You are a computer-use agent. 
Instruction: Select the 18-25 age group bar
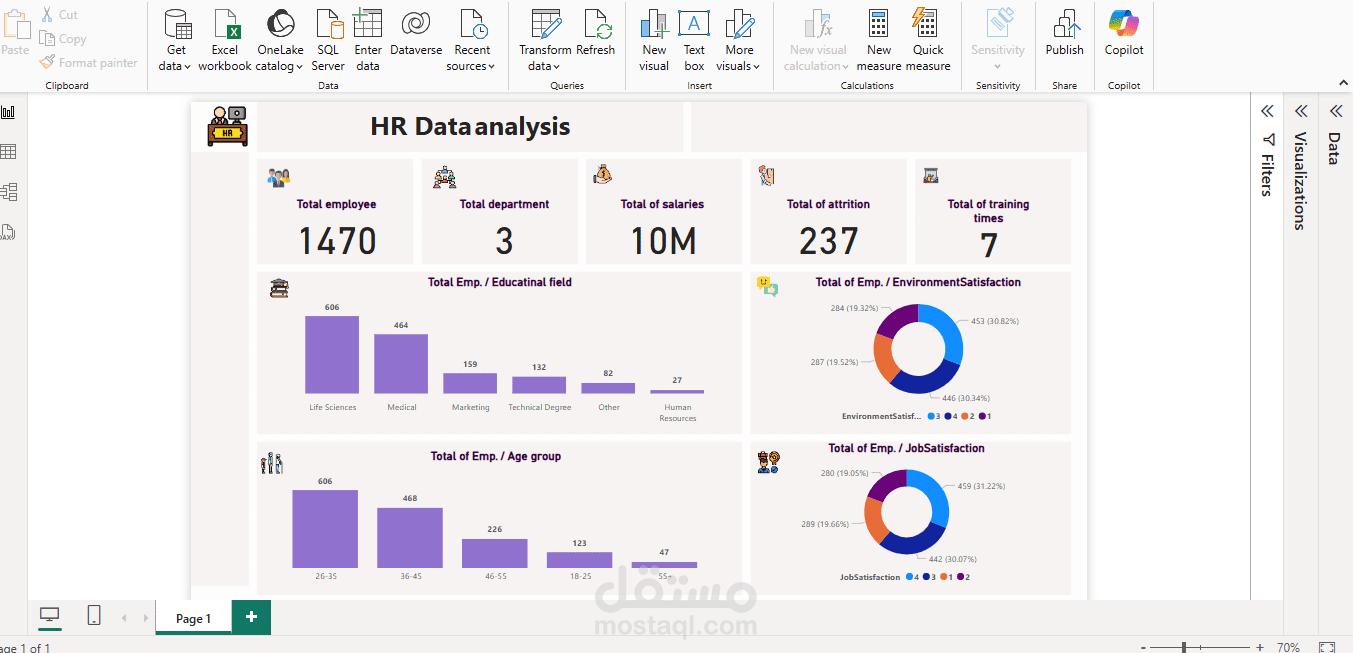[x=580, y=560]
